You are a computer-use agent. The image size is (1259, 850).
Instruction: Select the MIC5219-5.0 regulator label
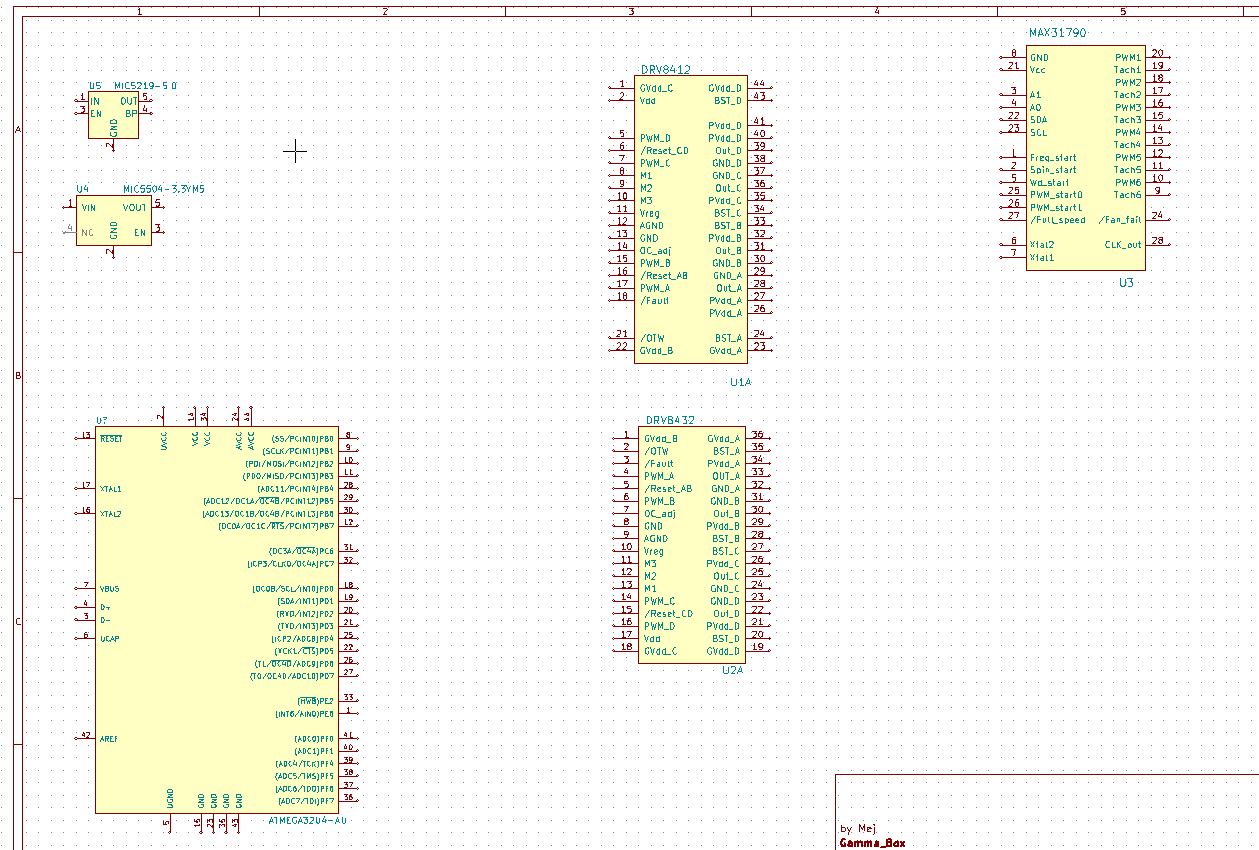[x=145, y=86]
